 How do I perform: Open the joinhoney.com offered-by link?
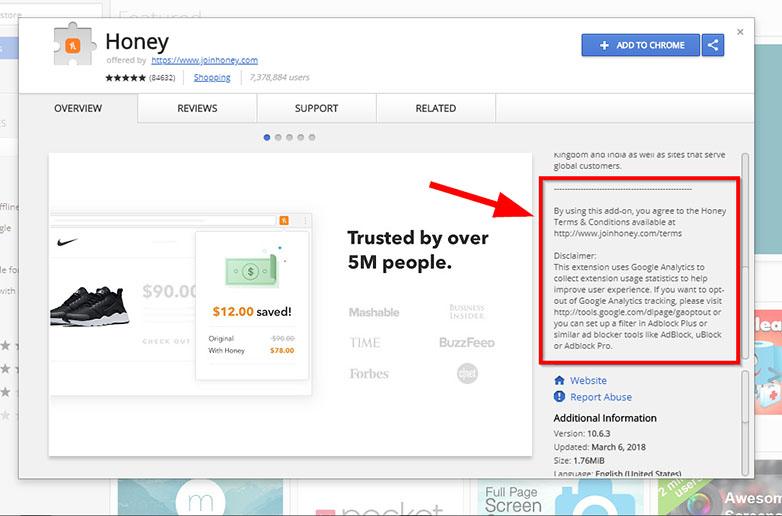[x=204, y=60]
